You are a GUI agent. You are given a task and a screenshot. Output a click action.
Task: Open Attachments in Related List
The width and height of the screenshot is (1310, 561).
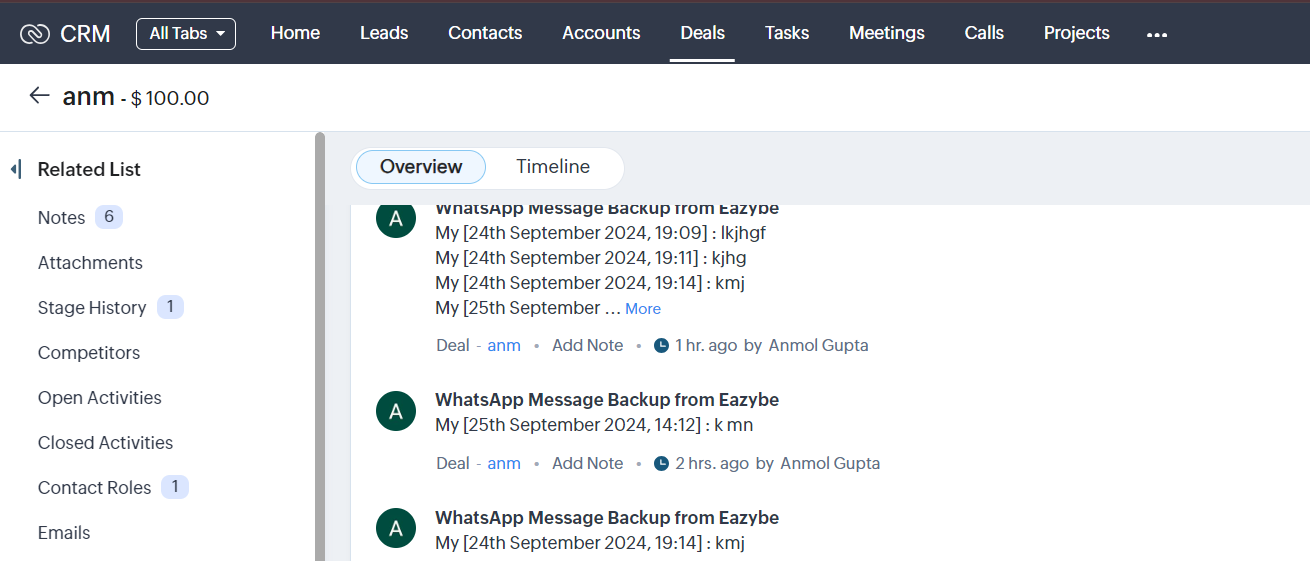click(90, 263)
